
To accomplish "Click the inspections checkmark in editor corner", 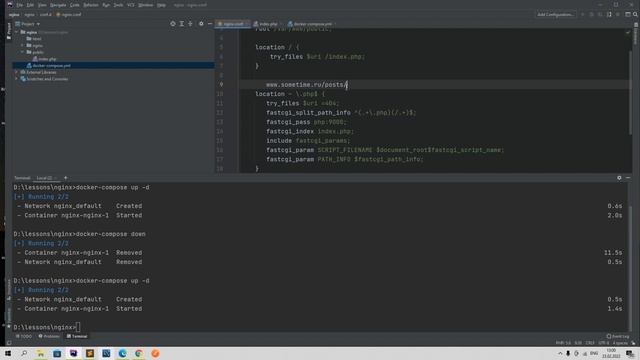I will tap(628, 32).
